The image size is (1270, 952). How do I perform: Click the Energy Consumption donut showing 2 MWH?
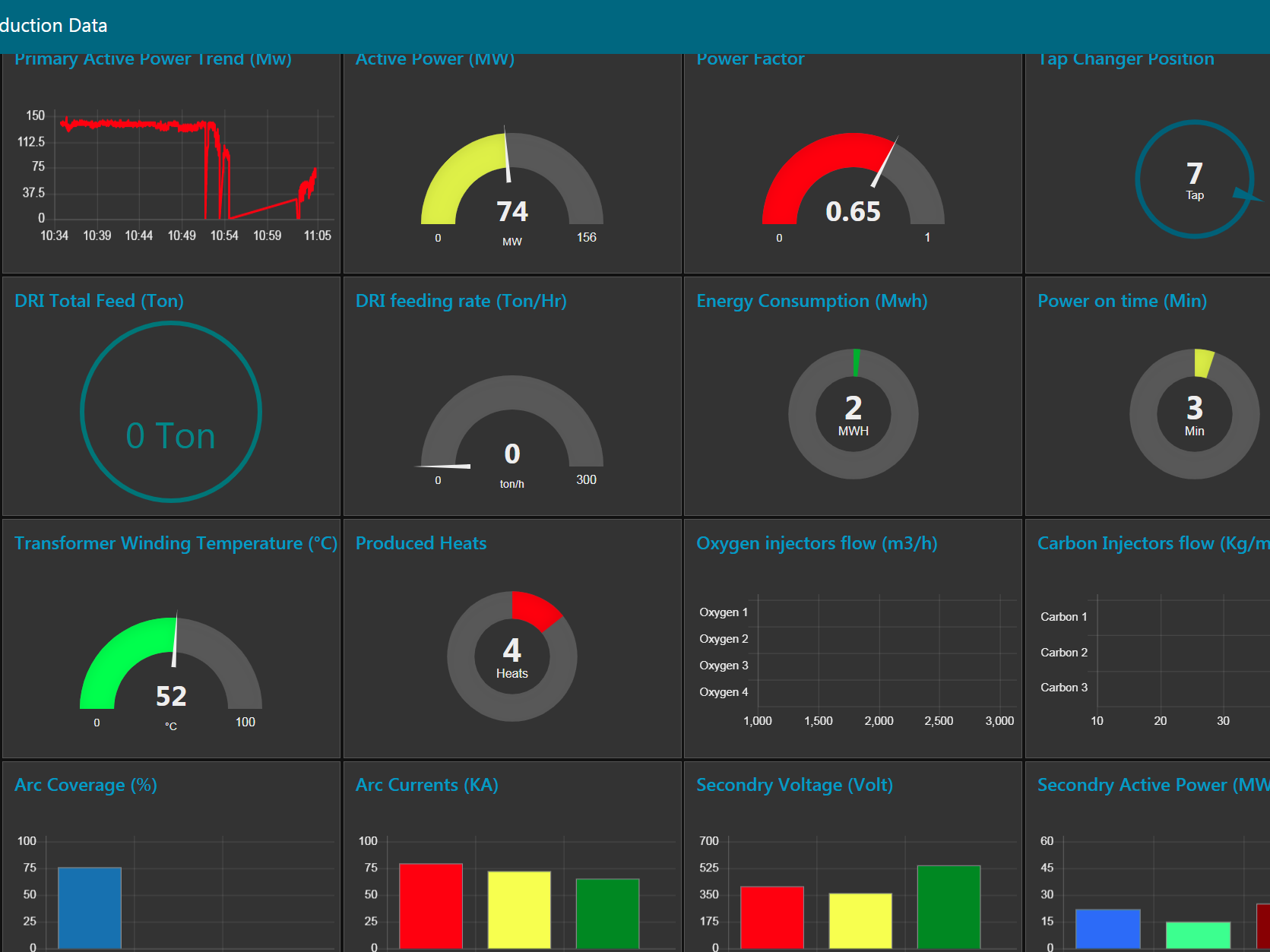[x=853, y=413]
